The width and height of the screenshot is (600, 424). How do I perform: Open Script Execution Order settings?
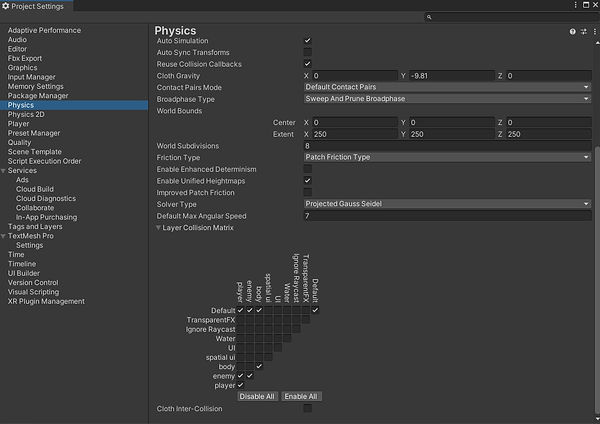44,161
